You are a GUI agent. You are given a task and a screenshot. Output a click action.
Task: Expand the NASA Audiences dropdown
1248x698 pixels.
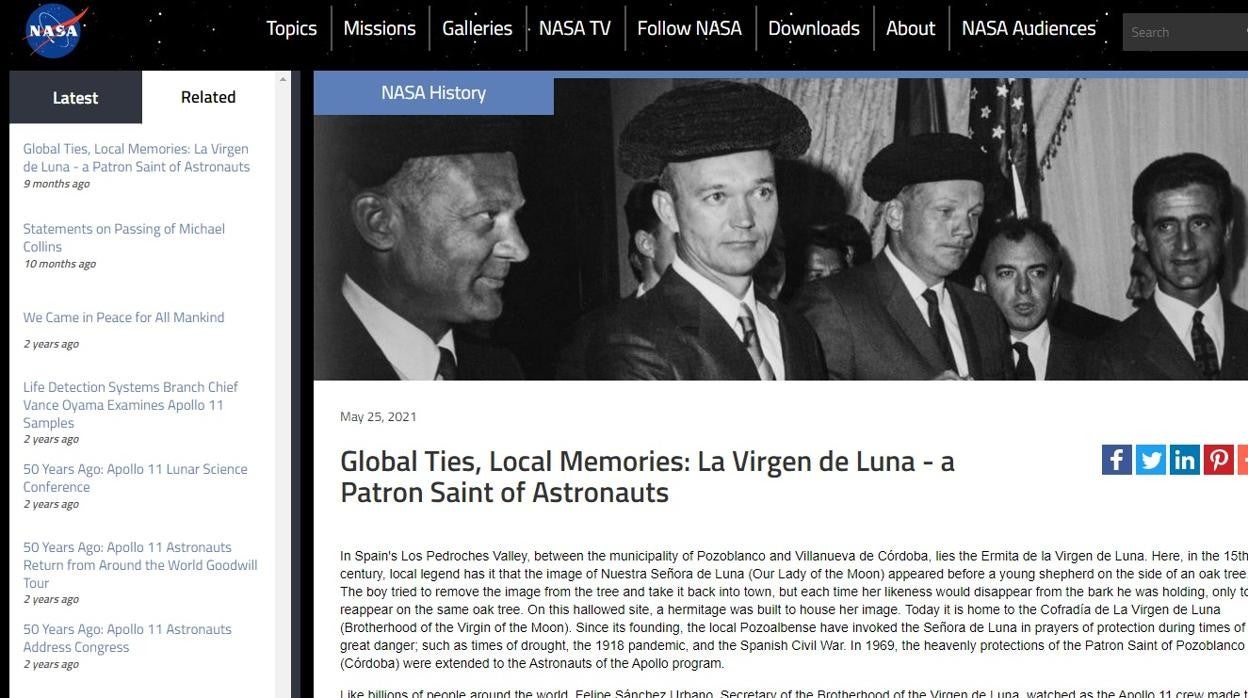coord(1029,29)
